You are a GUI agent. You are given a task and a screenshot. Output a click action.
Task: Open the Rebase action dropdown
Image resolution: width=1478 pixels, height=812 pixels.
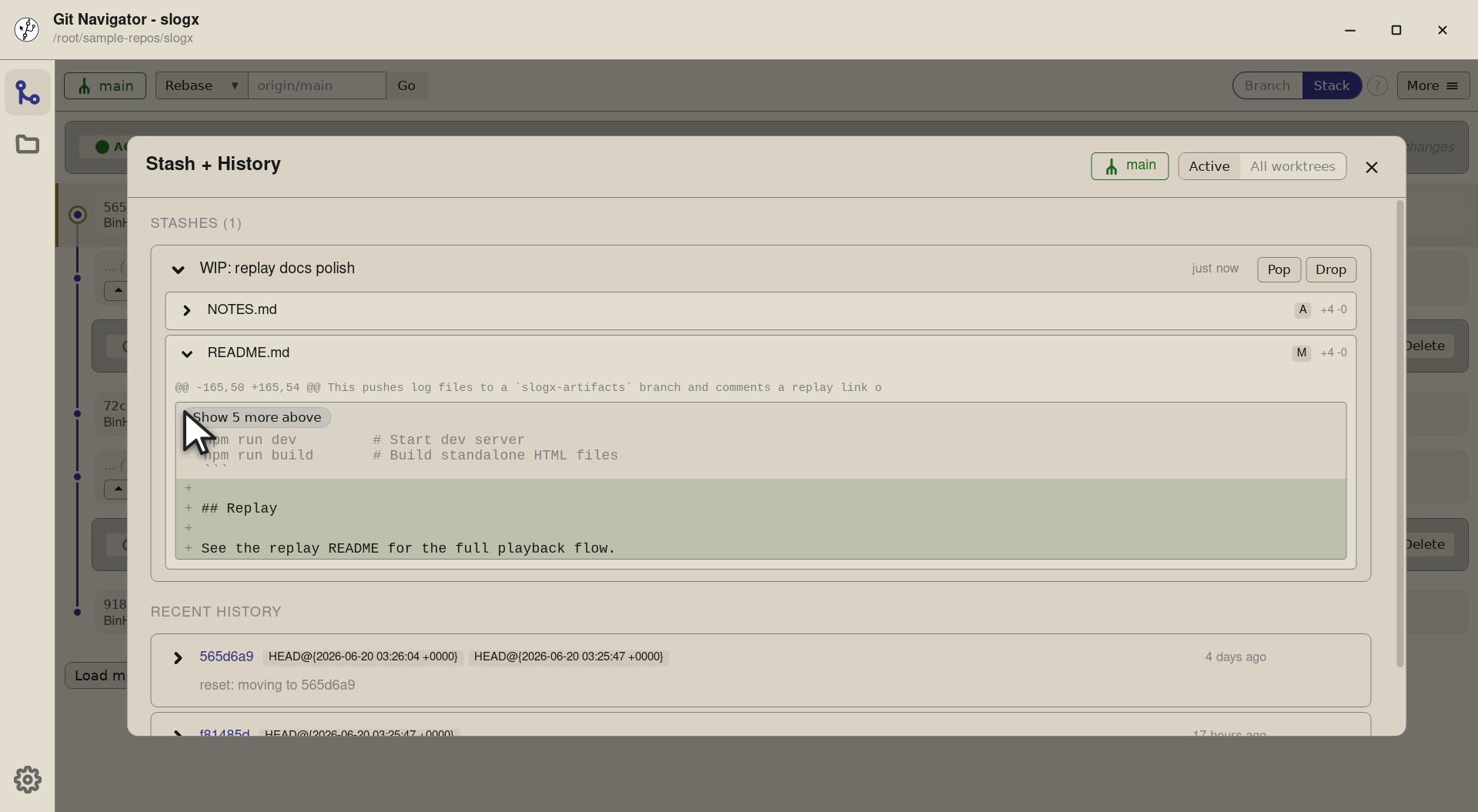(x=202, y=85)
